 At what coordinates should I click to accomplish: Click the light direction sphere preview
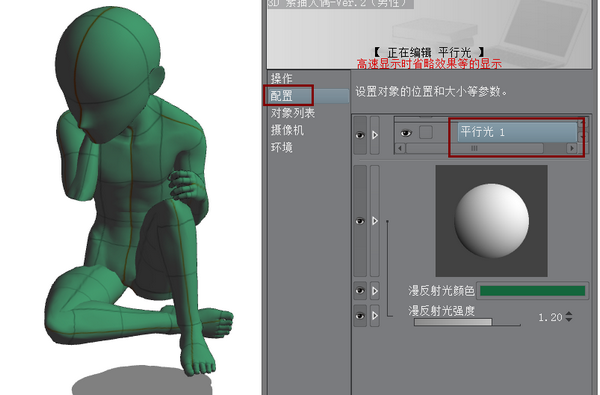(492, 221)
